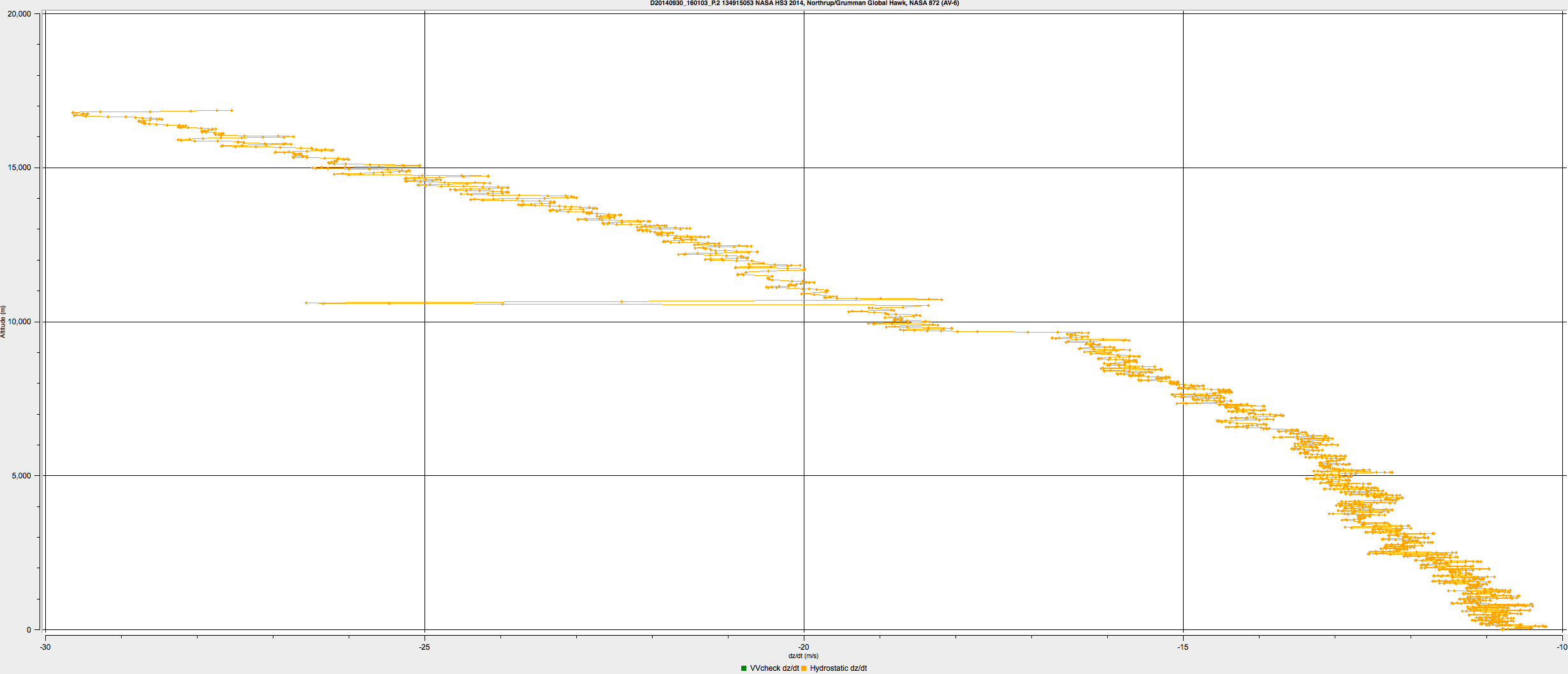Viewport: 1568px width, 674px height.
Task: Click the orange Hydrostatic dz/dt legend swatch
Action: click(x=804, y=668)
